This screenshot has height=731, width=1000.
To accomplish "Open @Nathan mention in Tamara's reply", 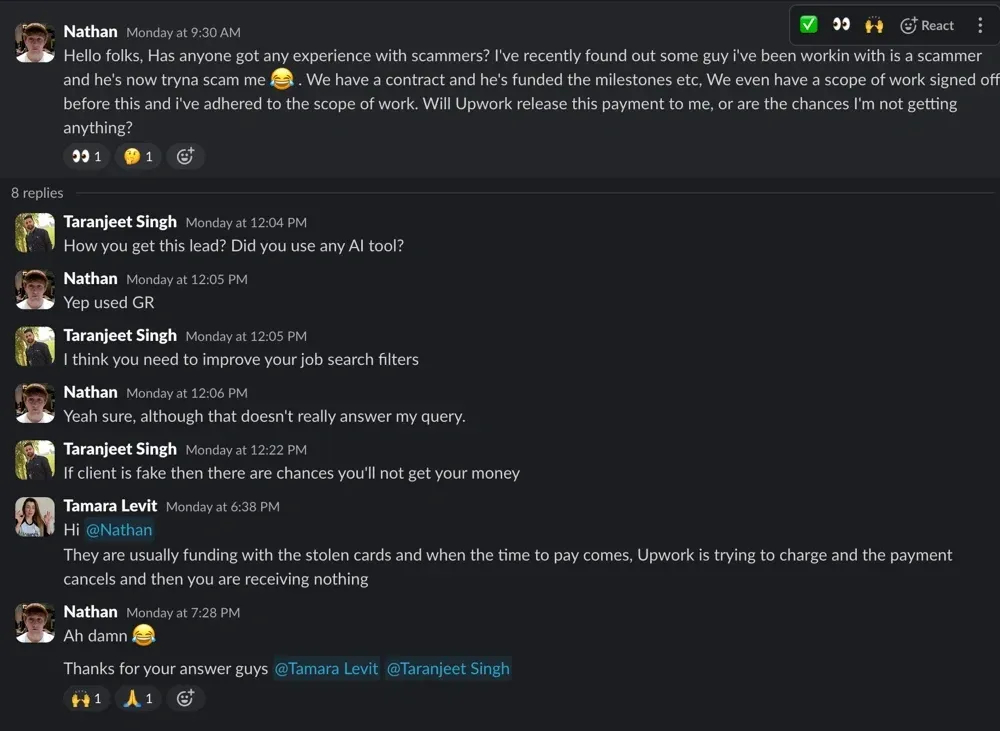I will [119, 530].
